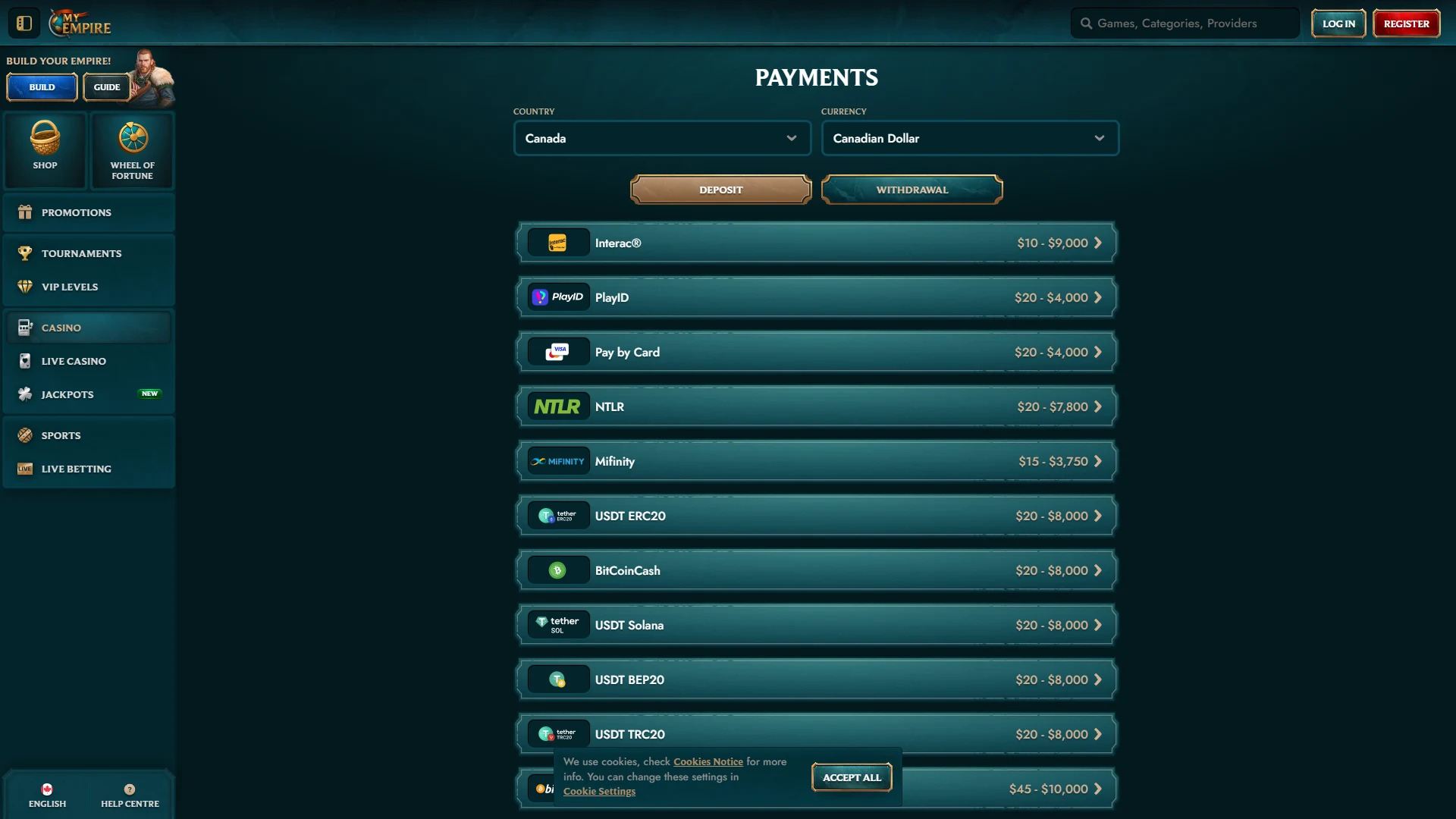
Task: Open Help Centre question mark icon
Action: [x=130, y=789]
